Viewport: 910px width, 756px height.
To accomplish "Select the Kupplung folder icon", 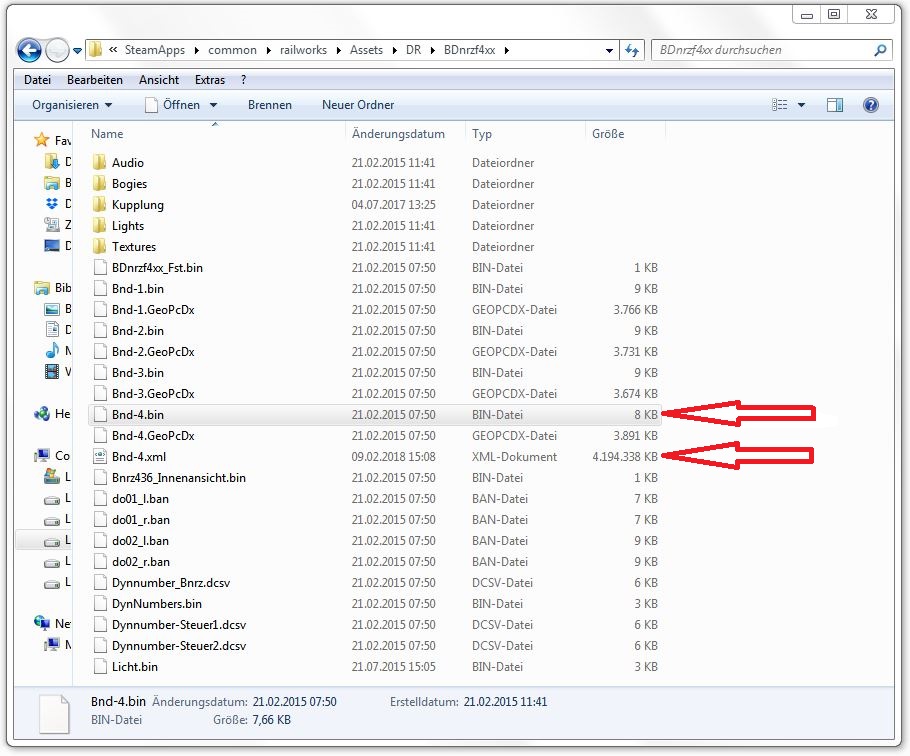I will pyautogui.click(x=100, y=204).
